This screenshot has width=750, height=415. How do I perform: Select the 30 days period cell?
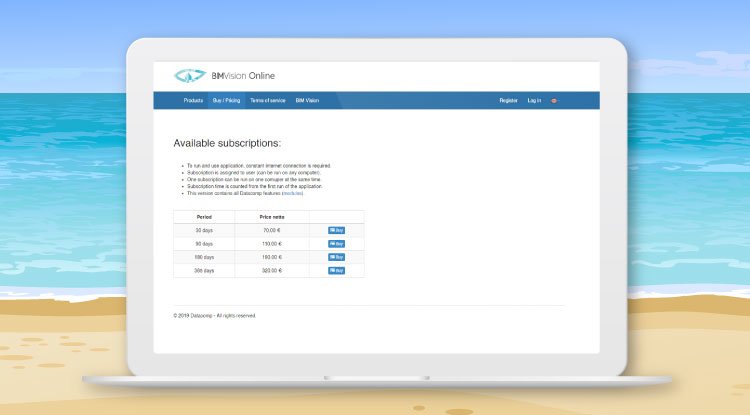click(x=204, y=230)
